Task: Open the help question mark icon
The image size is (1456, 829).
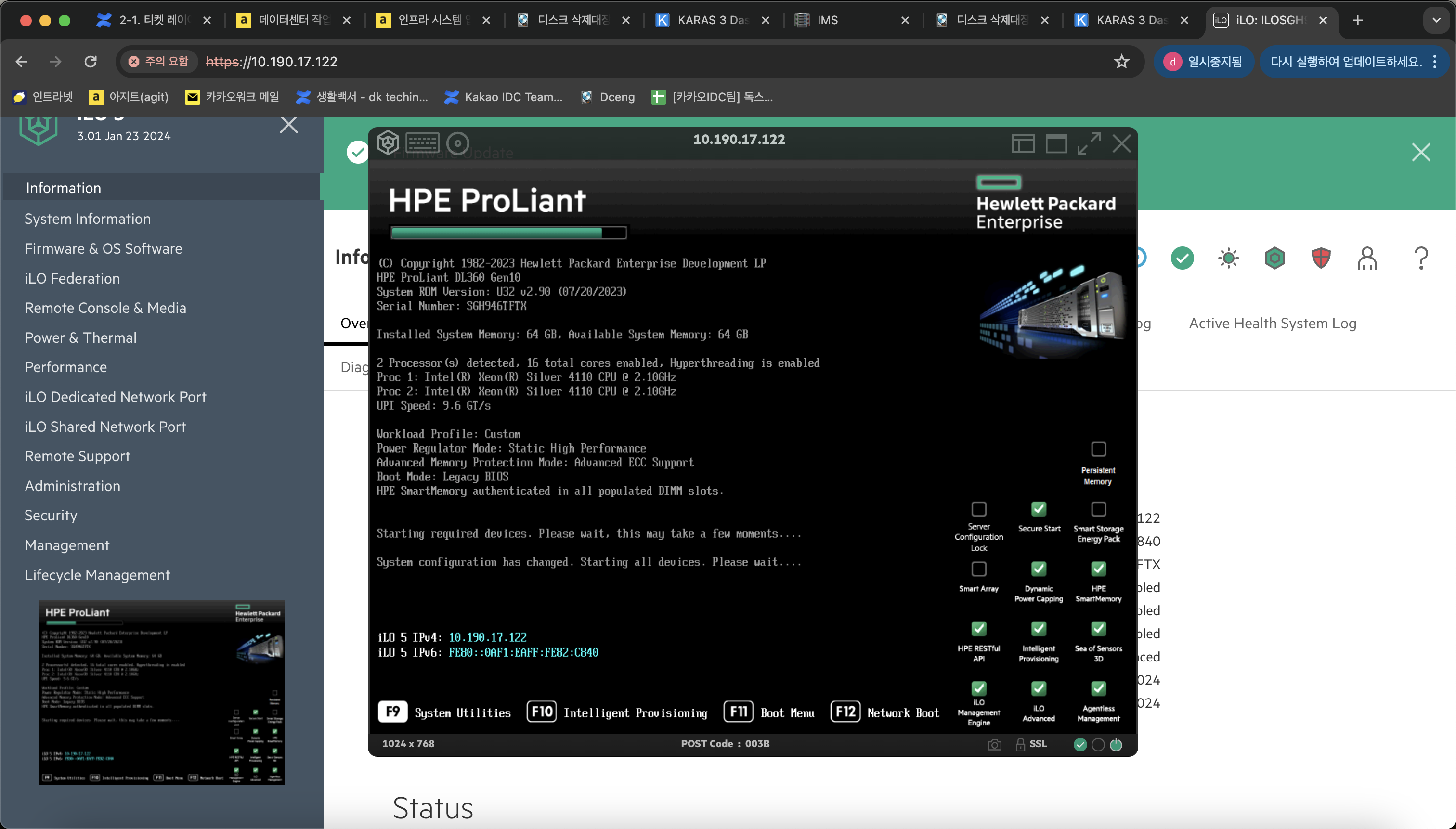Action: [x=1421, y=258]
